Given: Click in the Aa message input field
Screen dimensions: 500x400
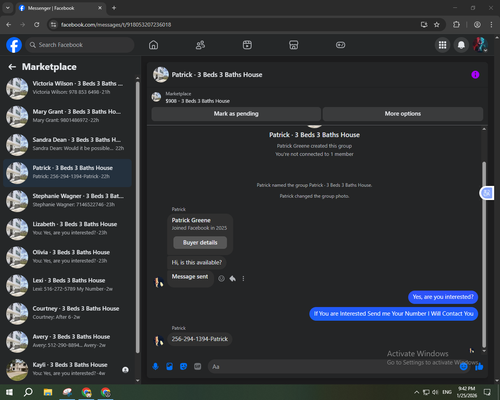Looking at the screenshot, I should point(333,367).
